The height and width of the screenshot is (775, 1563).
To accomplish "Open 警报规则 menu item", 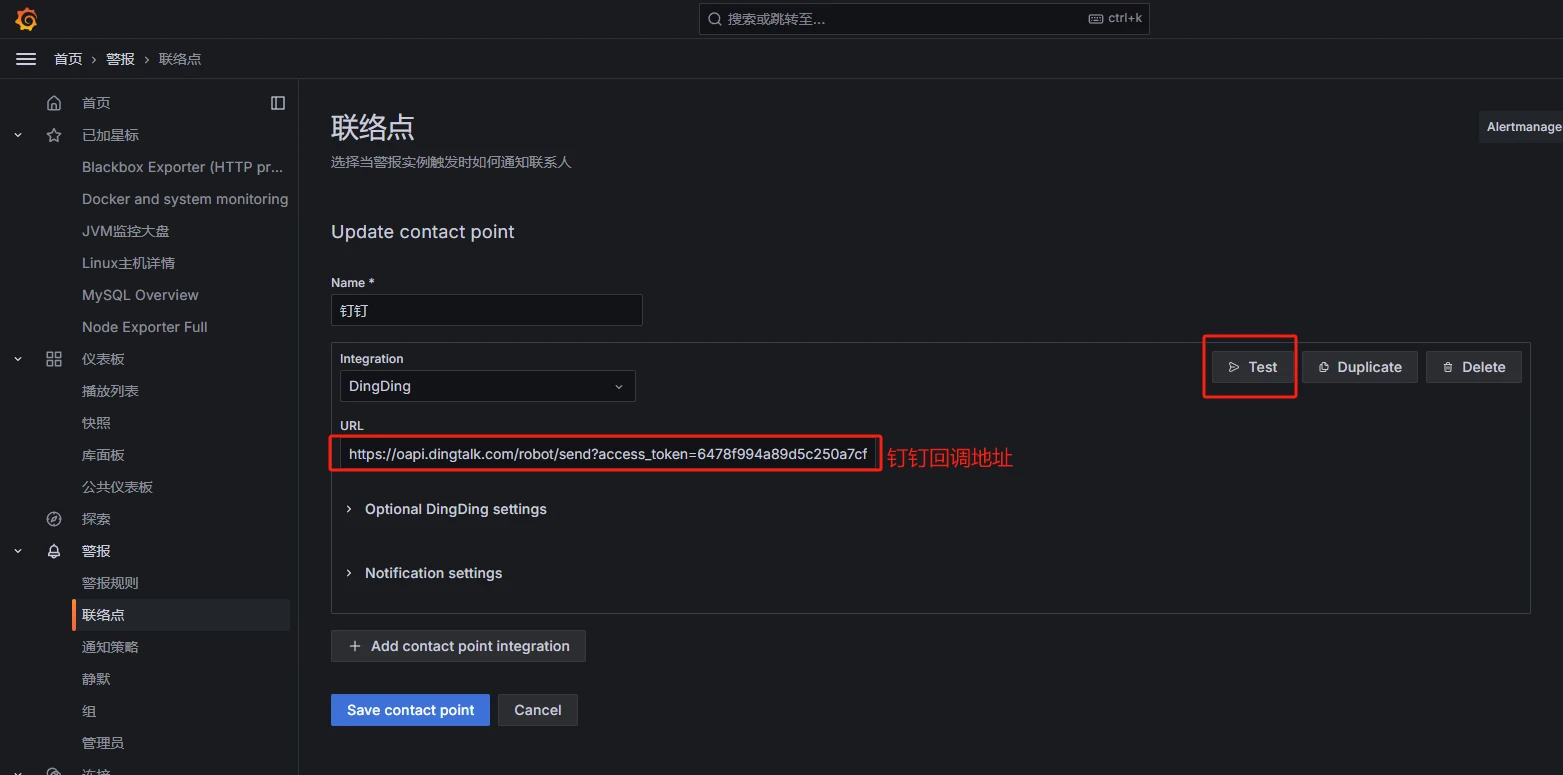I will pyautogui.click(x=110, y=583).
